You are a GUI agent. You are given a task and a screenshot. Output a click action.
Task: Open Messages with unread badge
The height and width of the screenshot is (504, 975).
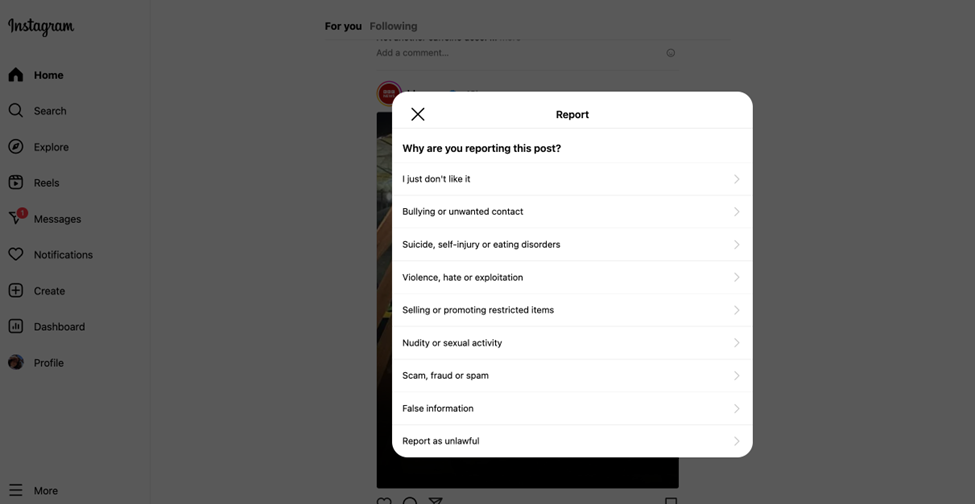[16, 218]
